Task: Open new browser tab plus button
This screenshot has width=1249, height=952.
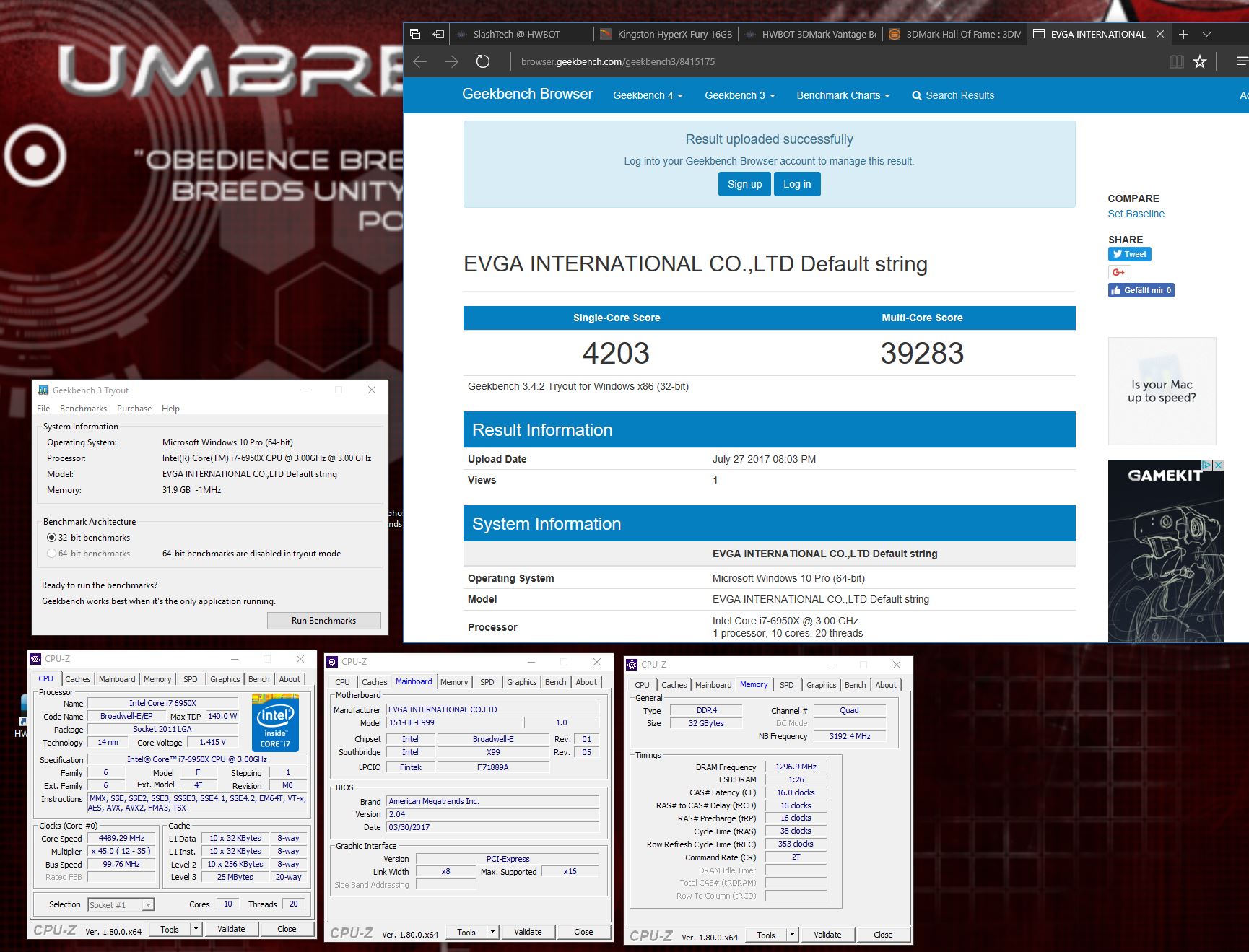Action: [x=1183, y=34]
